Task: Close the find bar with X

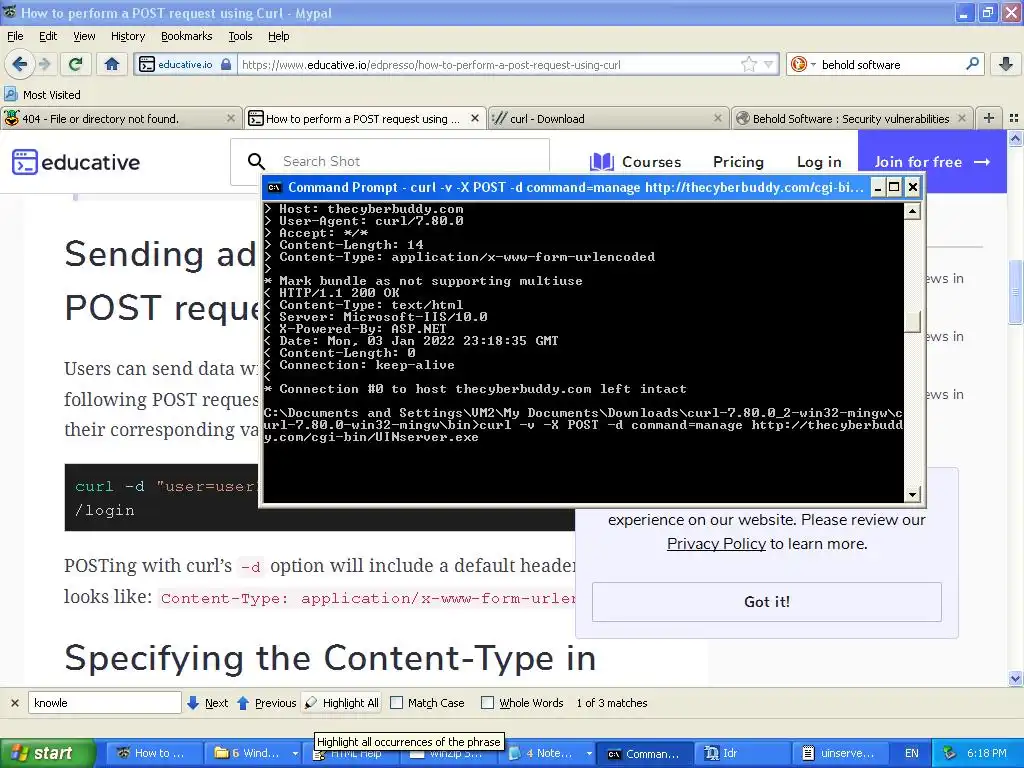Action: click(x=14, y=703)
